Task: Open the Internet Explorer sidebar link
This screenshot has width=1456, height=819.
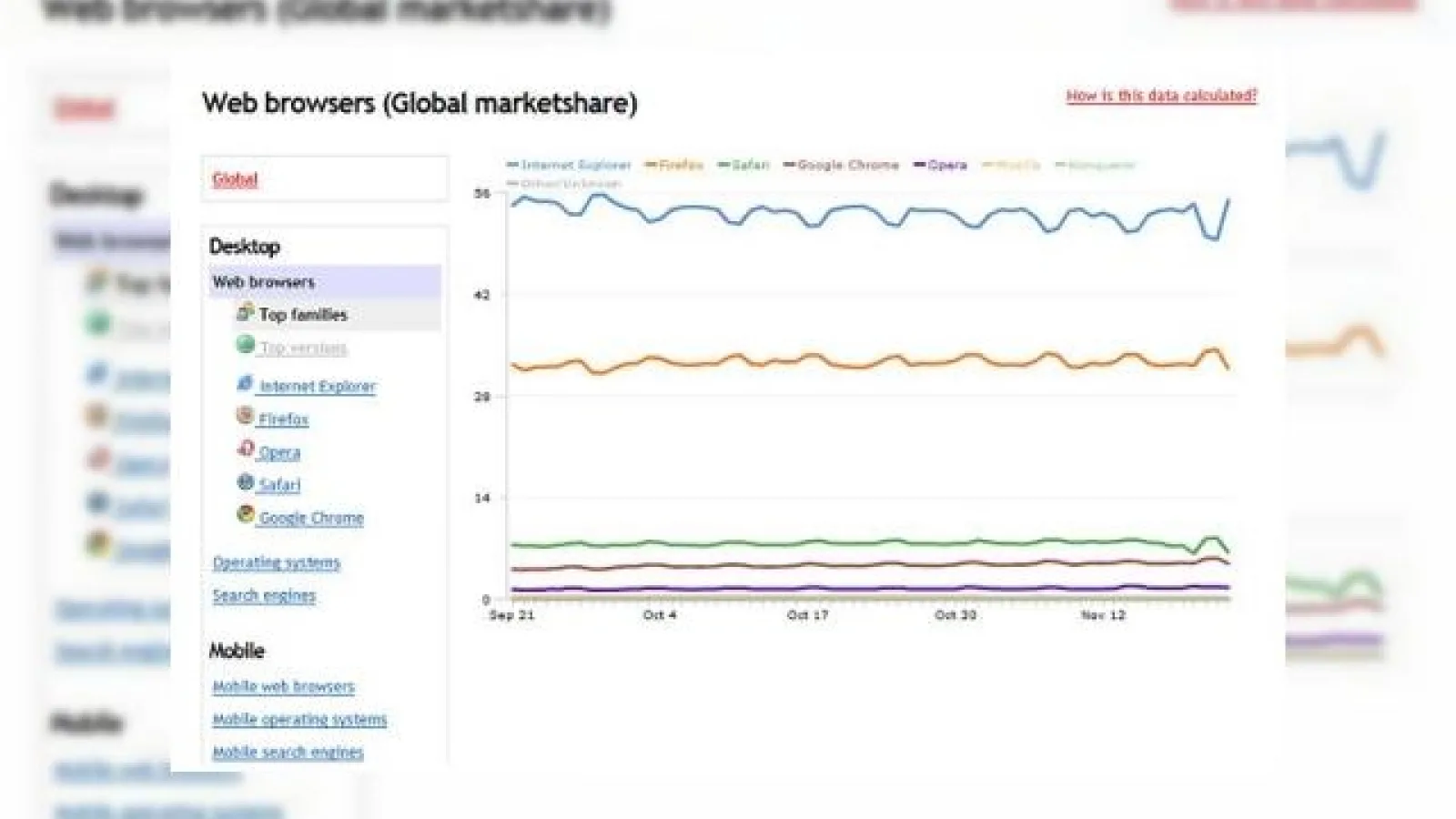Action: [x=318, y=386]
